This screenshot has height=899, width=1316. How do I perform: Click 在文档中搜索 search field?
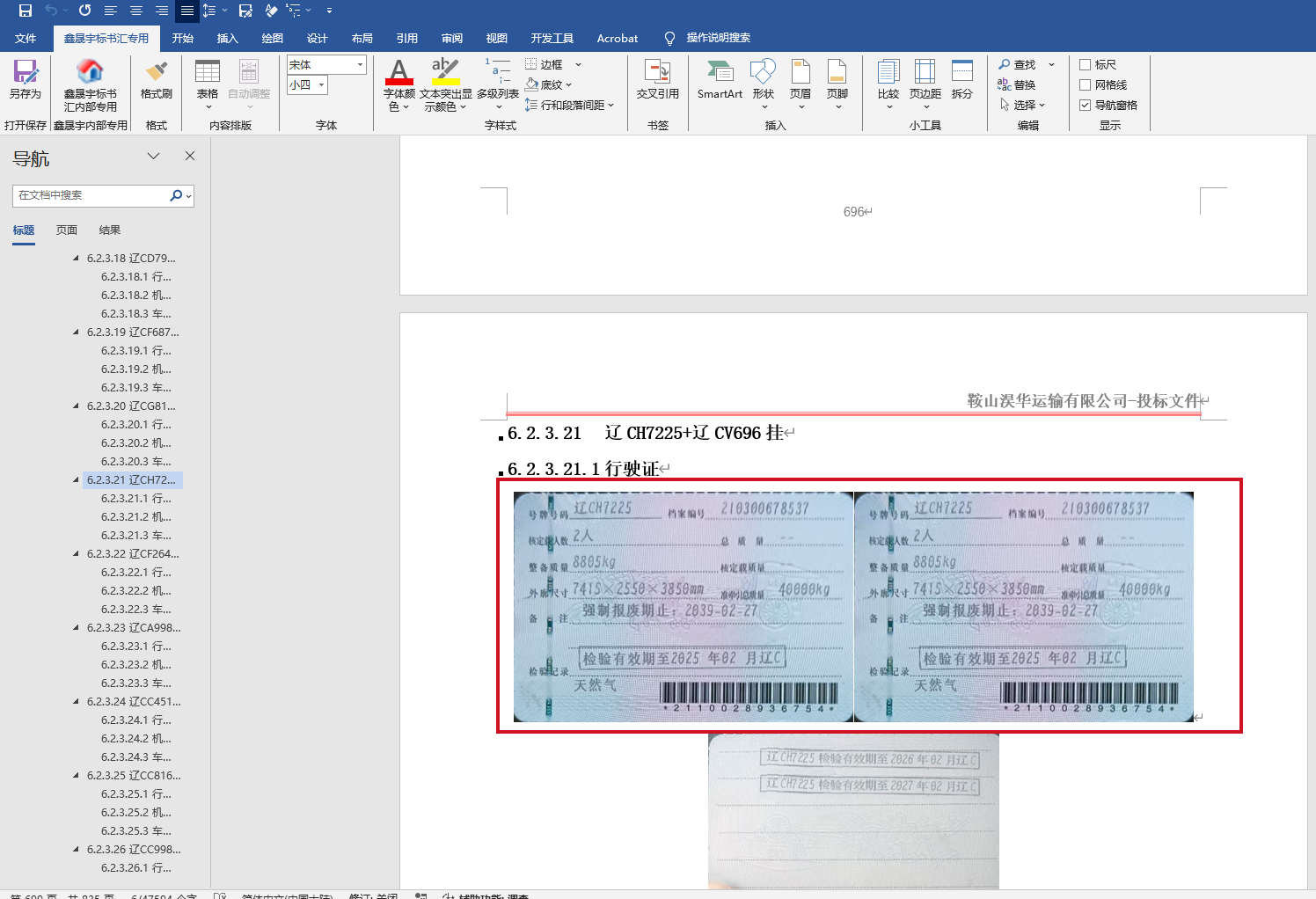[x=90, y=195]
